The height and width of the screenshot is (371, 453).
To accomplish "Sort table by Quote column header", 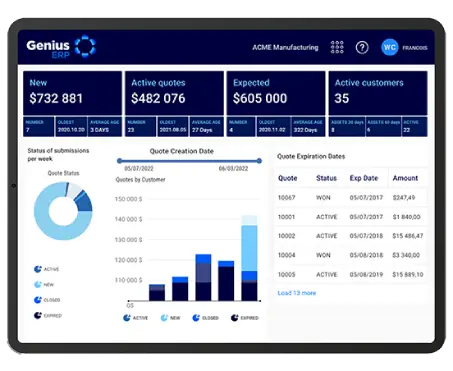I will pyautogui.click(x=287, y=178).
